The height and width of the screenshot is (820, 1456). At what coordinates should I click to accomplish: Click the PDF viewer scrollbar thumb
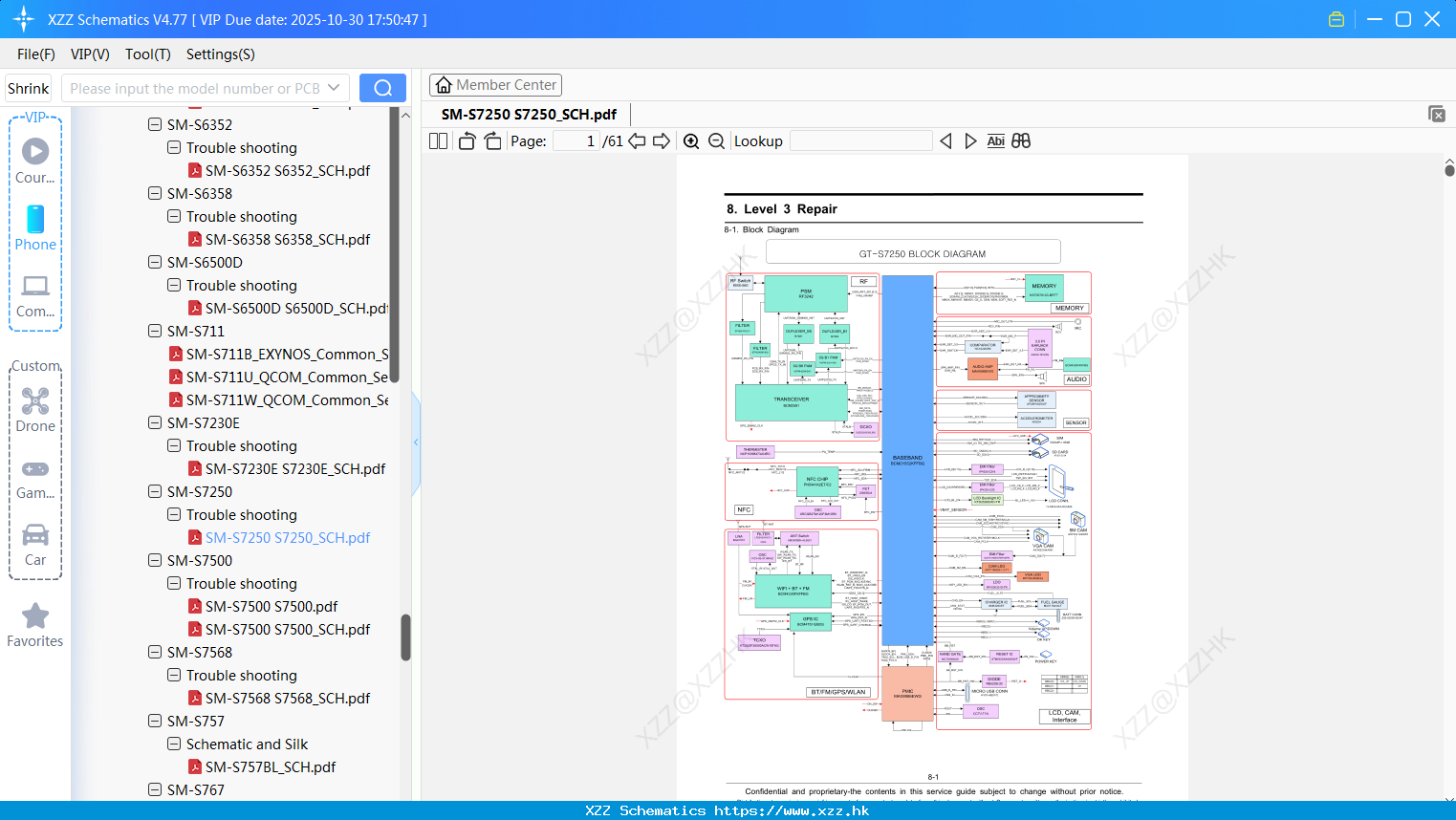point(1449,171)
